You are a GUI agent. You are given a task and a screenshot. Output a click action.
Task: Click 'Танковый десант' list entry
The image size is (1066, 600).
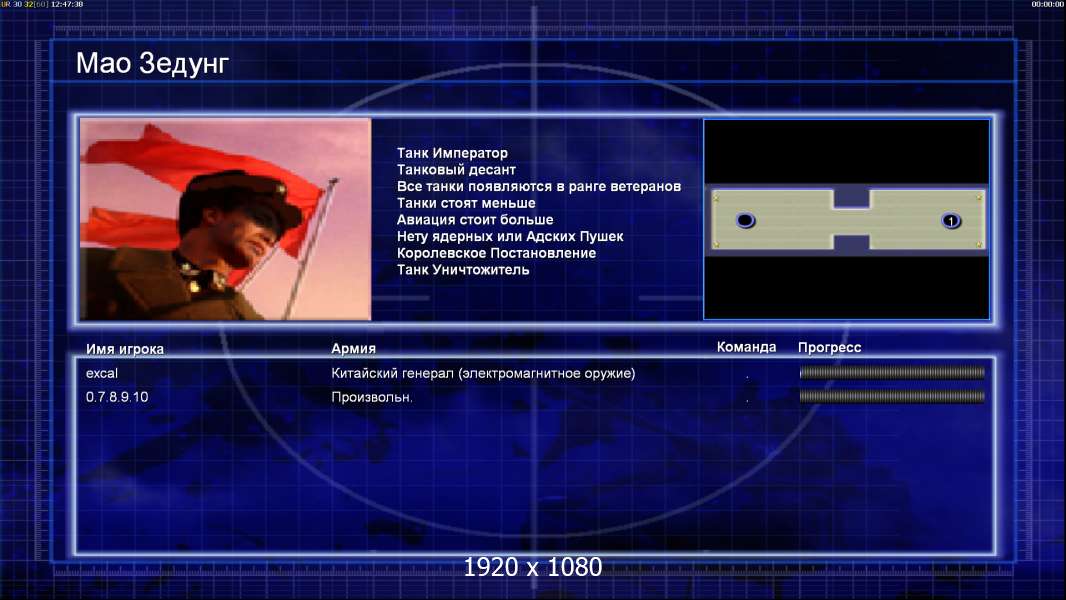point(456,170)
